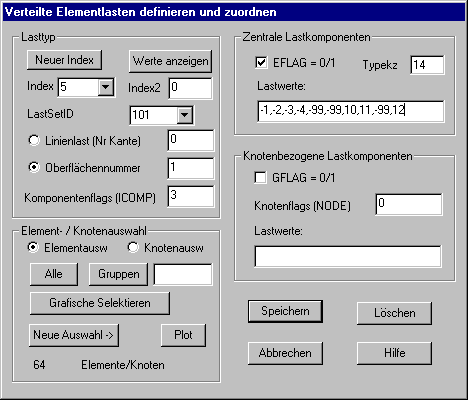Click the Gruppen button

pyautogui.click(x=118, y=274)
